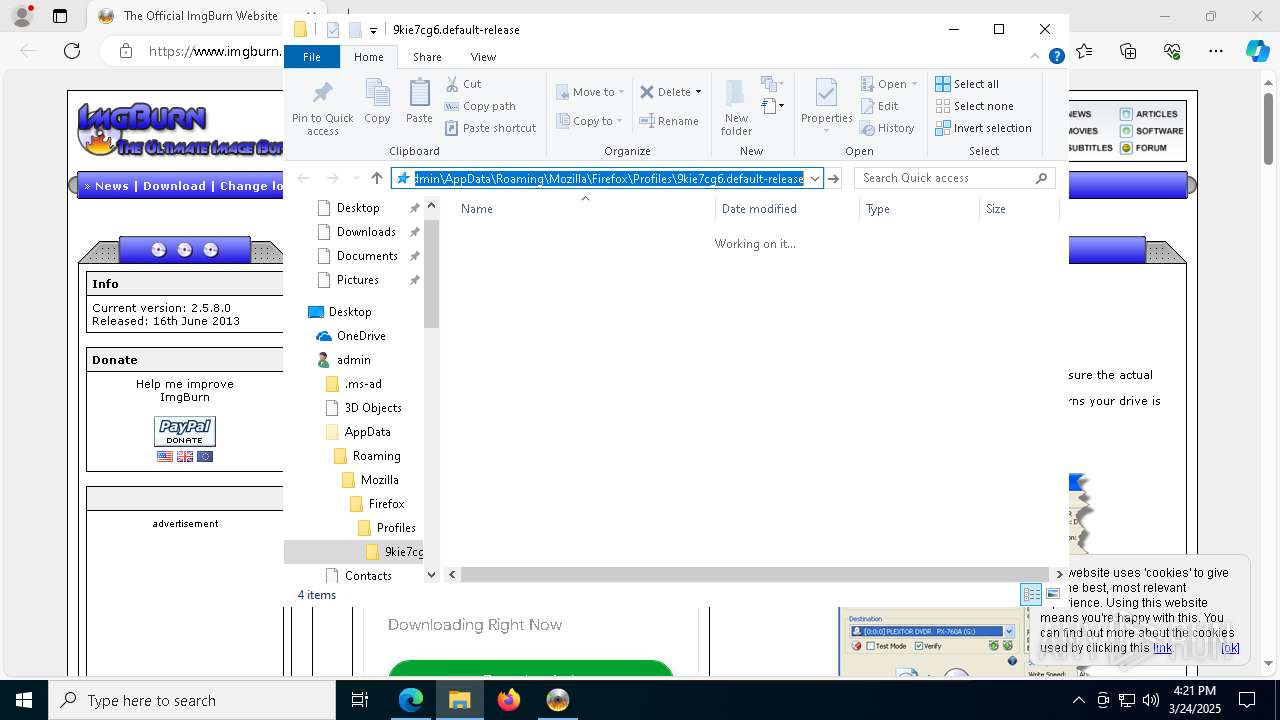
Task: Open Customize Quick Access Toolbar dropdown
Action: pos(373,31)
